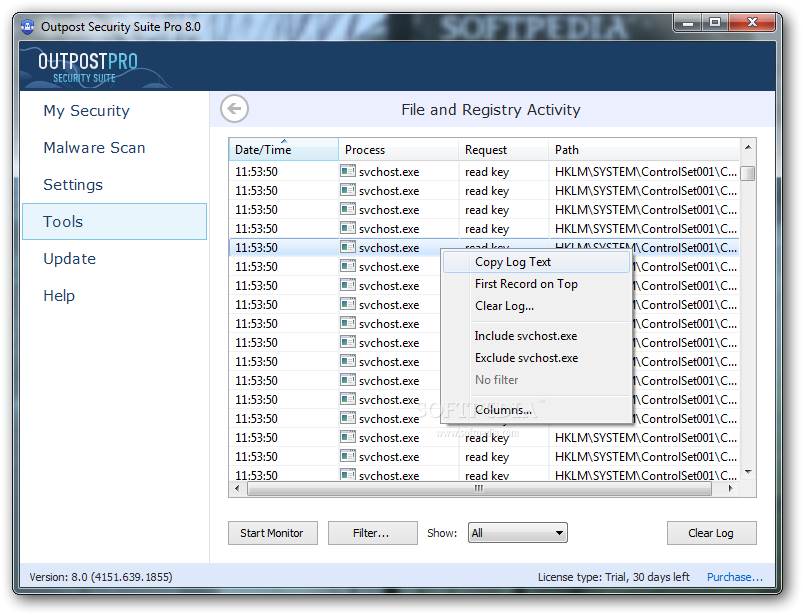Open Malware Scan section
This screenshot has width=803, height=615.
(94, 147)
